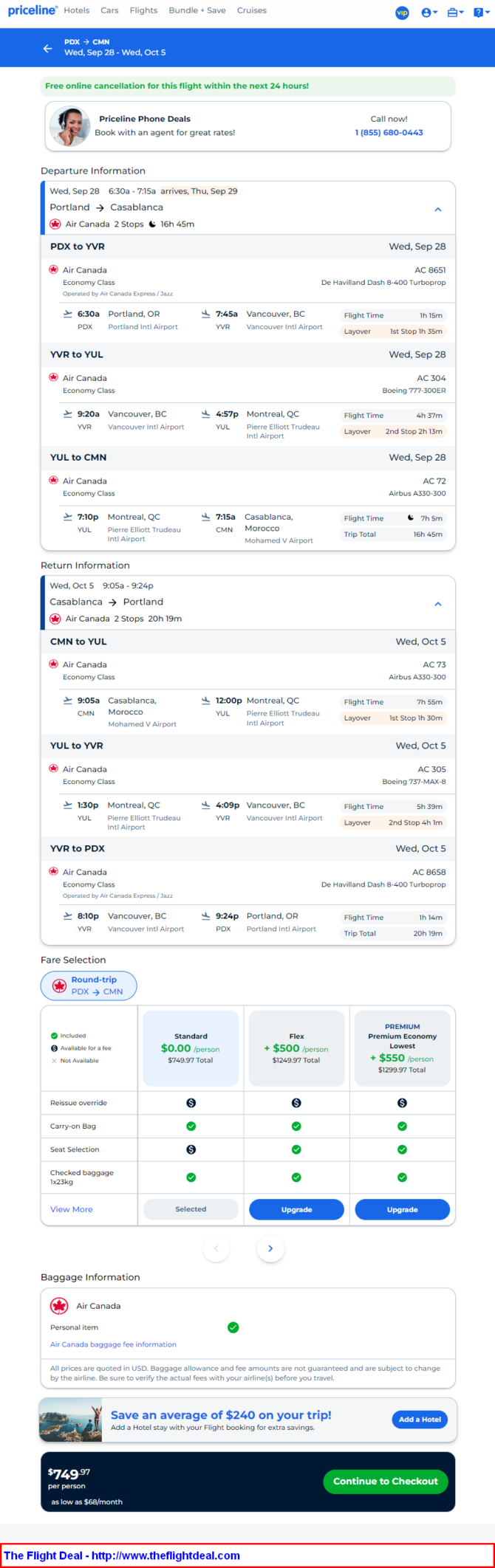Click the Air Canada logo in departure summary

click(x=55, y=224)
